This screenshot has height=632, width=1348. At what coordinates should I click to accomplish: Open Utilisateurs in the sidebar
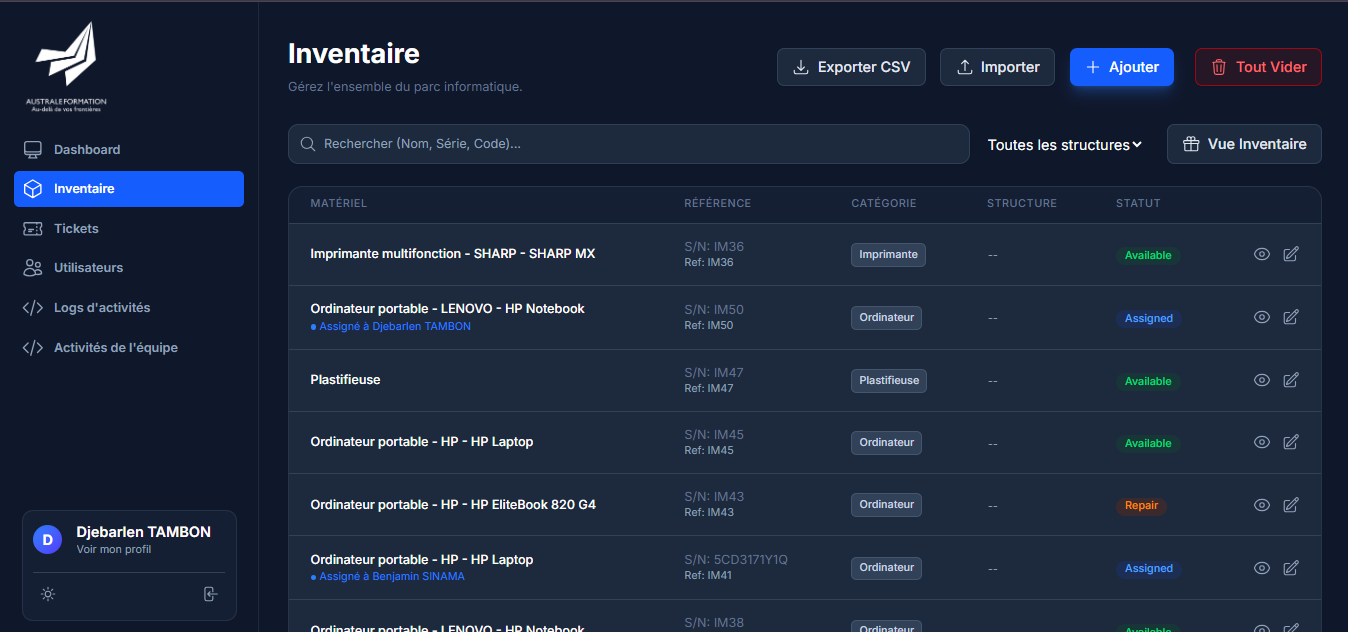tap(129, 268)
